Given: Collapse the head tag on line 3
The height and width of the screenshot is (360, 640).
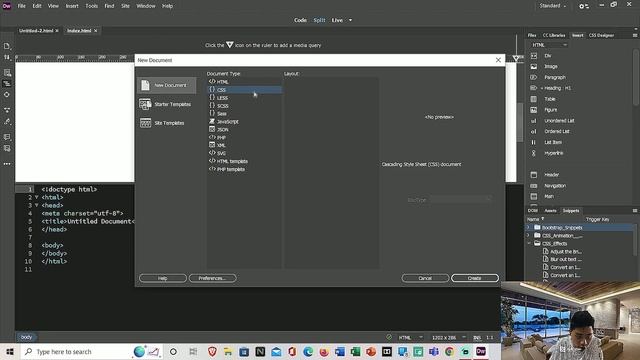Looking at the screenshot, I should click(x=37, y=205).
